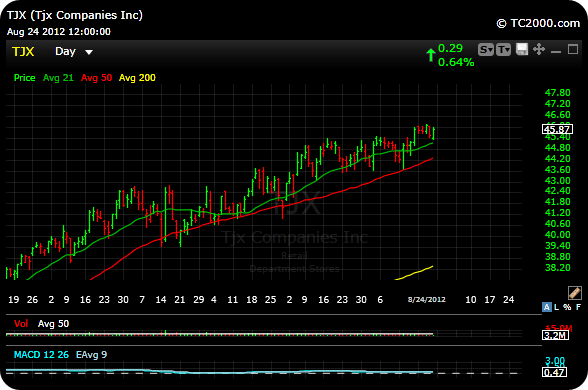Click the 3.2M volume value box
588x390 pixels.
pos(555,335)
